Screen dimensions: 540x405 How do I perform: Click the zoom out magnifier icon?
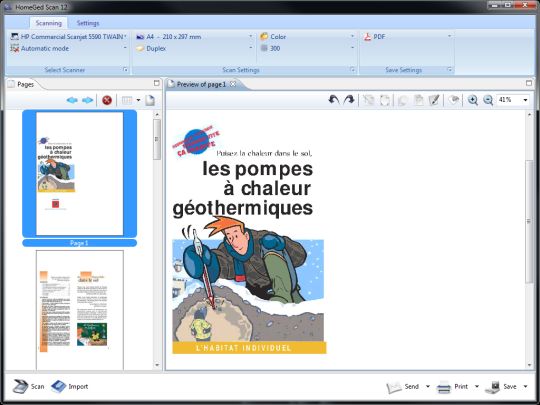(x=488, y=100)
